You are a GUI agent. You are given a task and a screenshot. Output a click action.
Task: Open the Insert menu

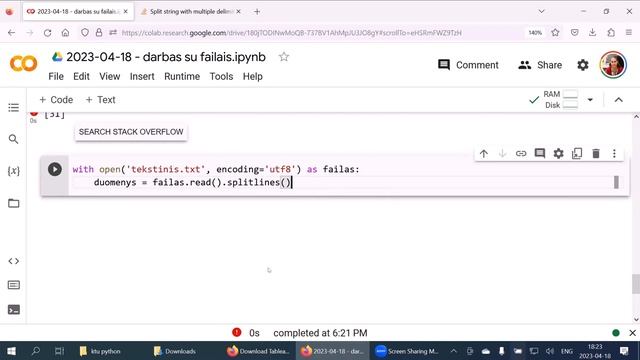pyautogui.click(x=142, y=76)
